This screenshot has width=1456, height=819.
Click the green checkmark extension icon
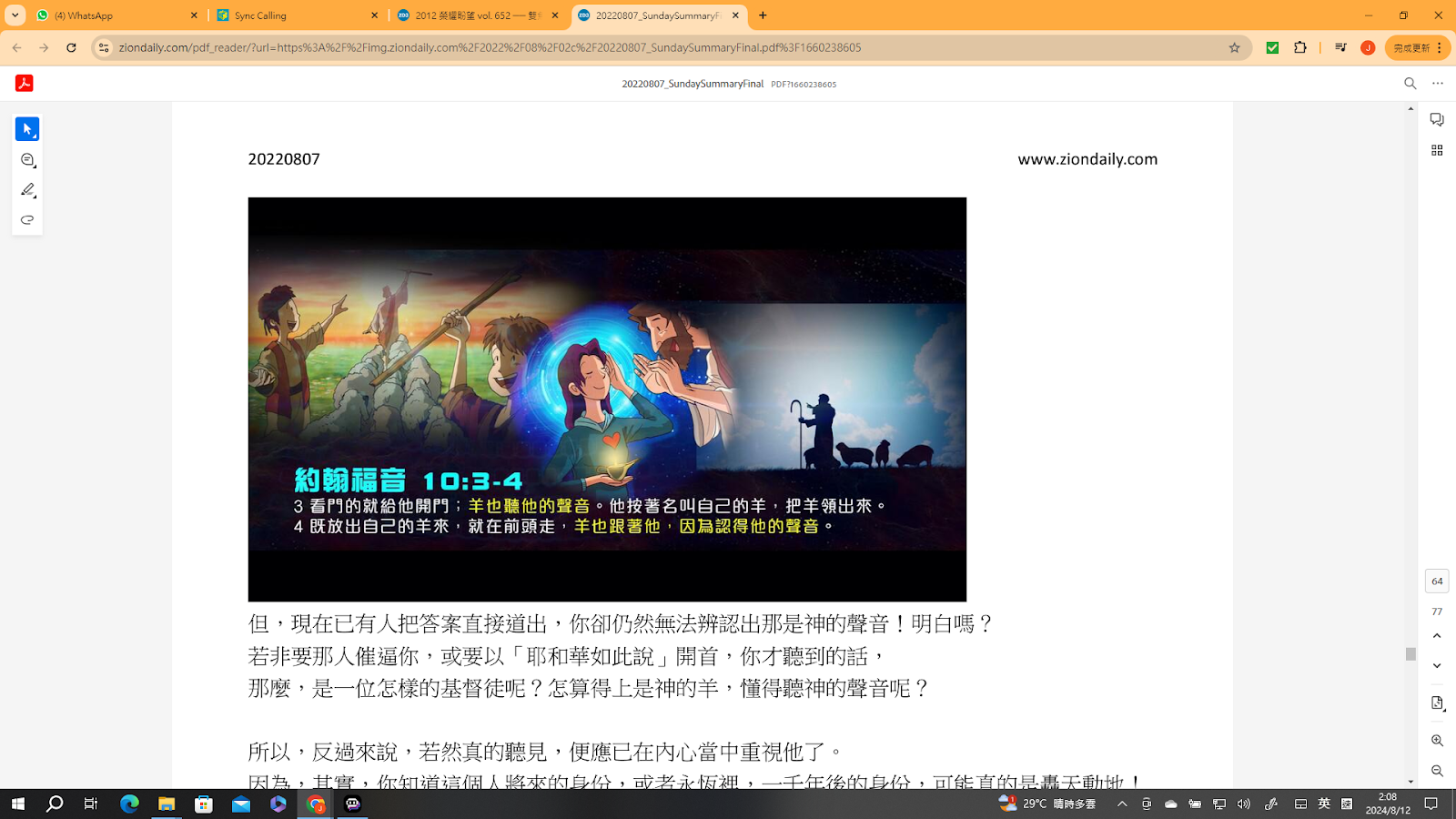point(1272,47)
